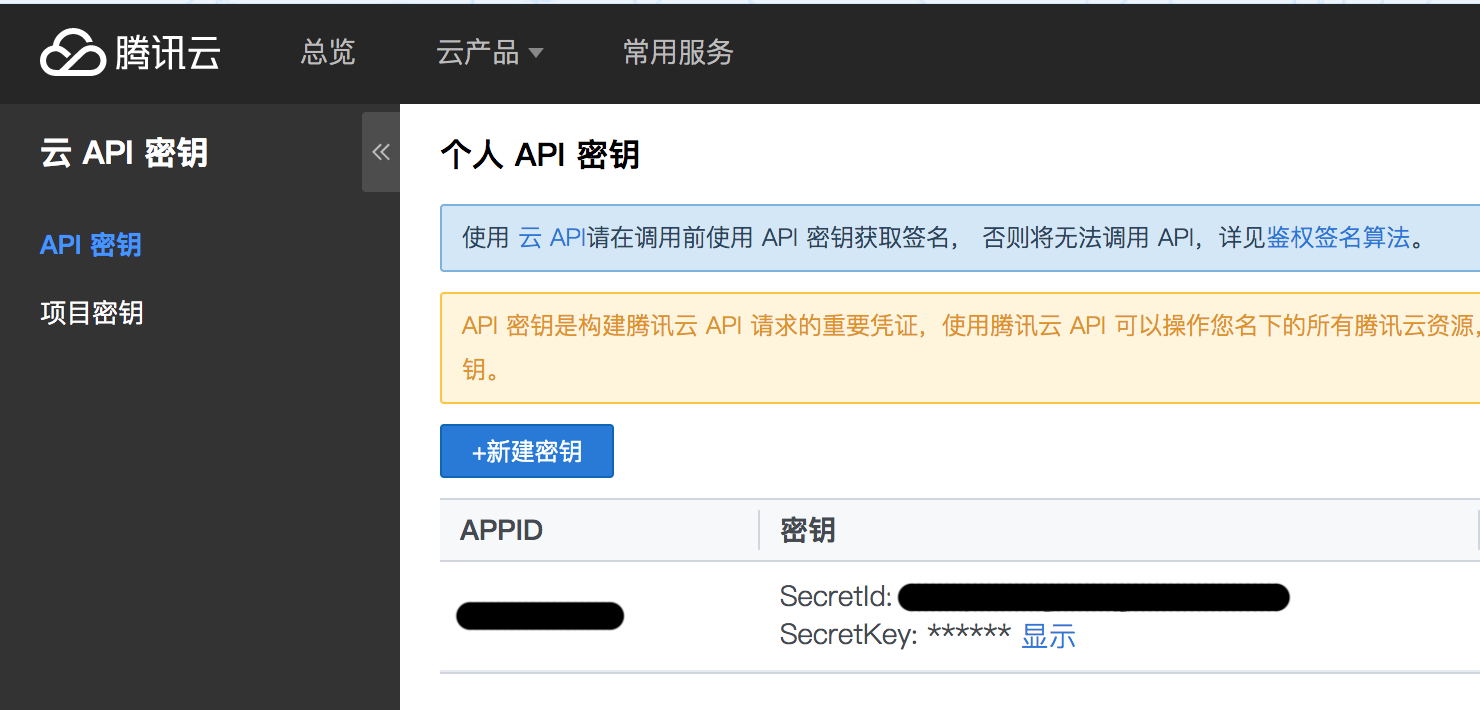Collapse the sidebar with the double-chevron
Viewport: 1480px width, 710px height.
[380, 152]
